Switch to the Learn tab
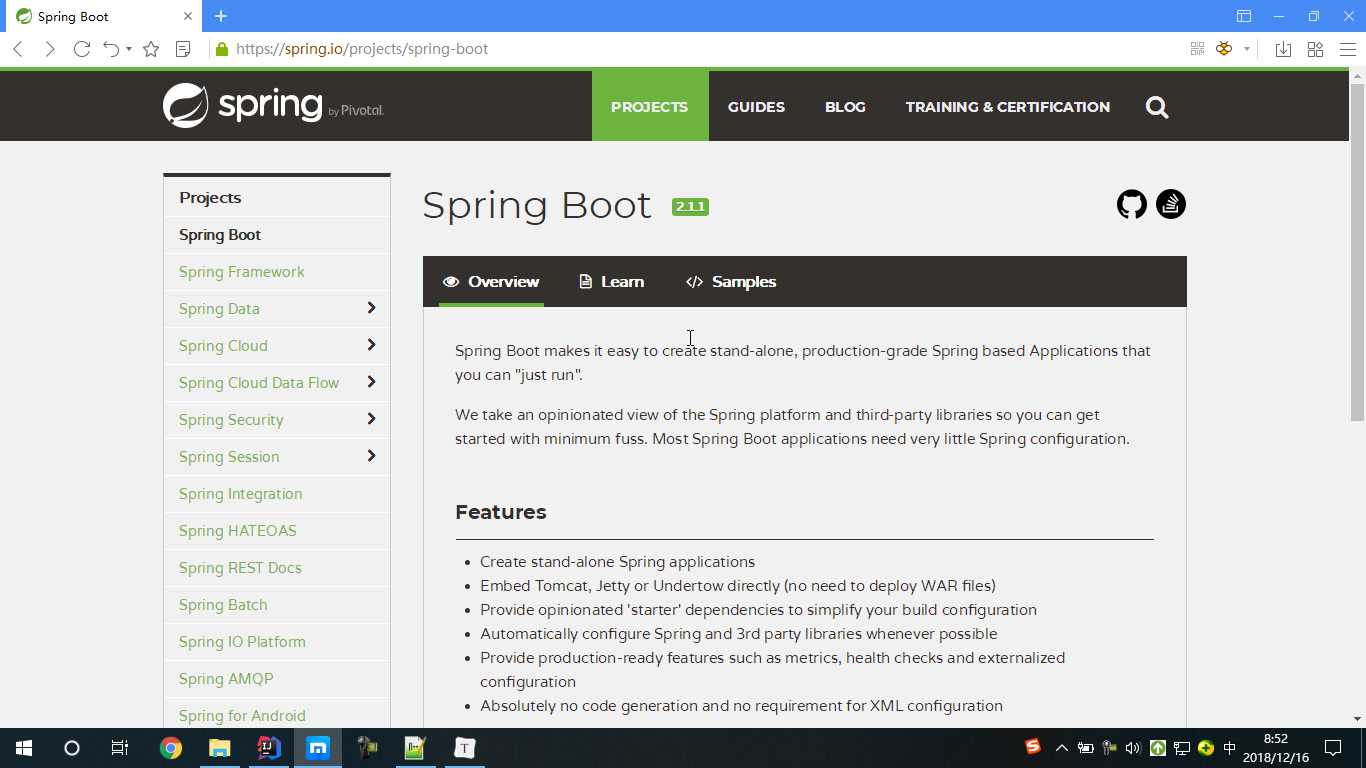The image size is (1366, 768). pos(611,282)
